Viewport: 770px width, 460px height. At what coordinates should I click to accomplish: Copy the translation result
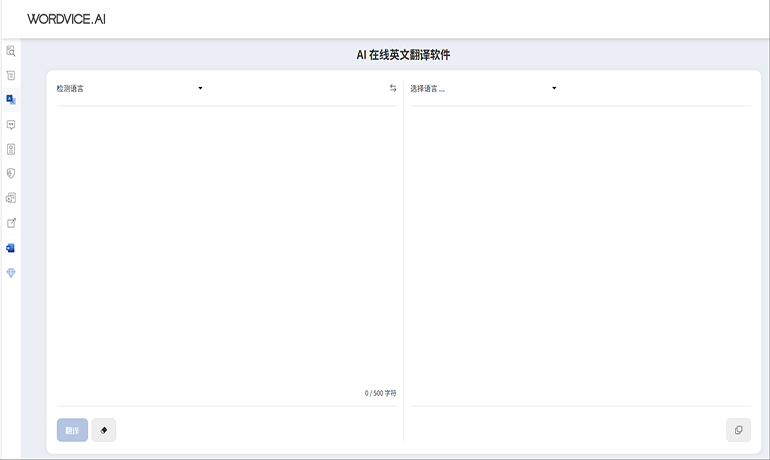coord(739,430)
